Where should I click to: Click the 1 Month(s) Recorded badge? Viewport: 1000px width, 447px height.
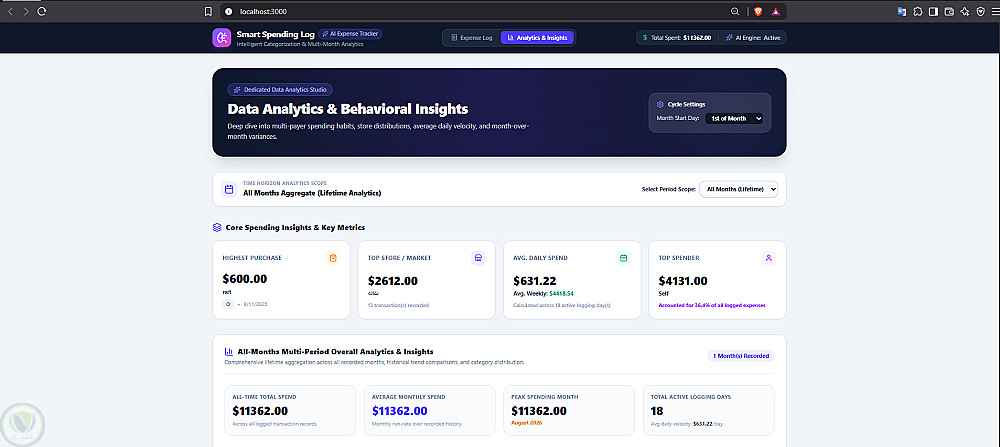[x=741, y=356]
